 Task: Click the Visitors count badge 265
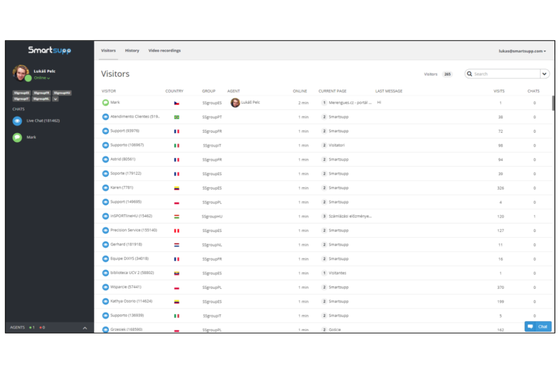[448, 74]
